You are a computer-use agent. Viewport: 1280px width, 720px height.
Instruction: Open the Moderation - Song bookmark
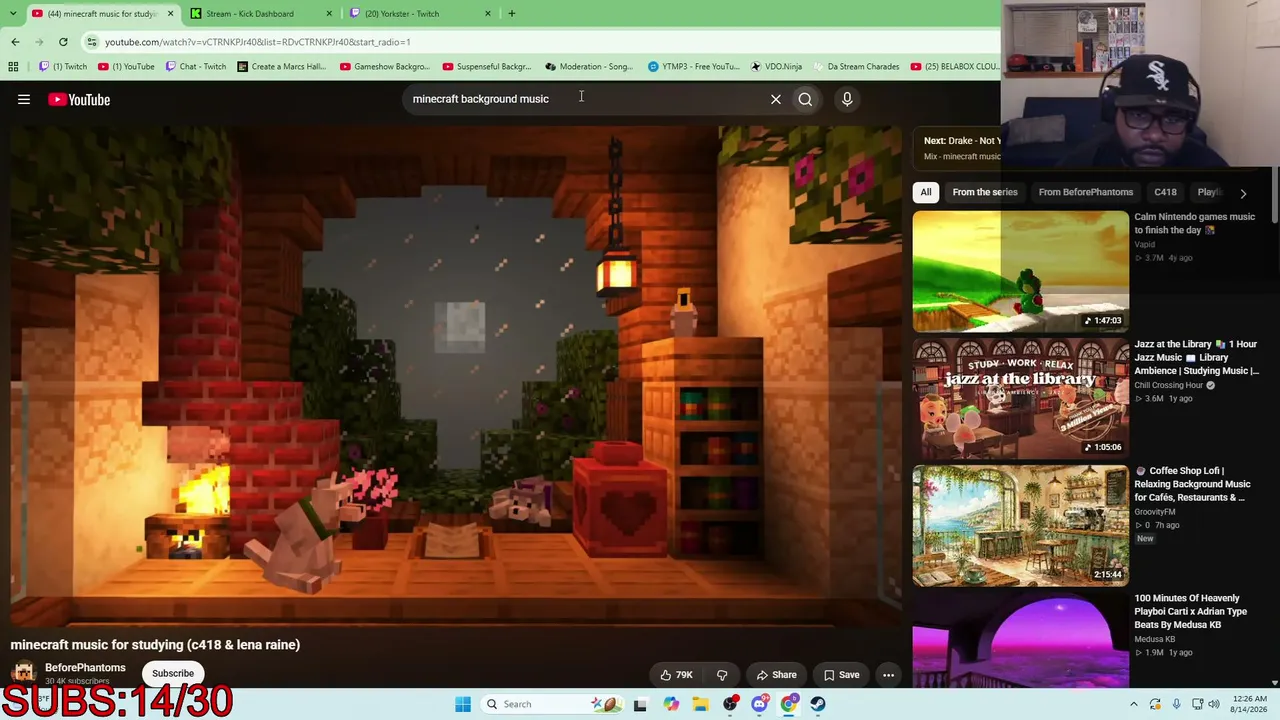589,67
